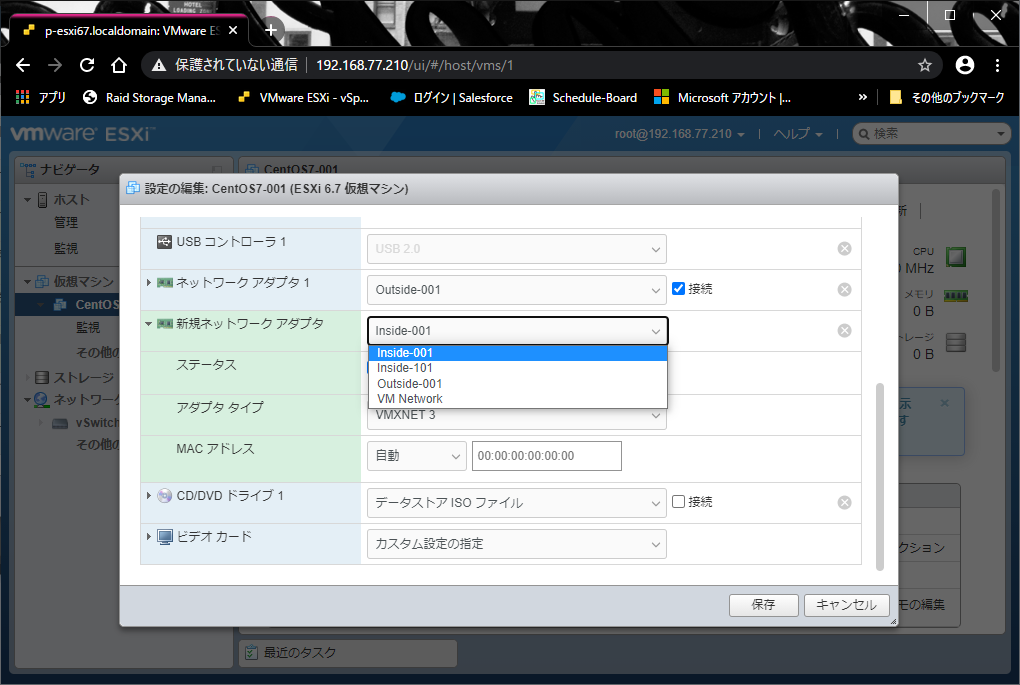Close the p-esxi67.localdomain tab
1020x685 pixels.
(233, 31)
